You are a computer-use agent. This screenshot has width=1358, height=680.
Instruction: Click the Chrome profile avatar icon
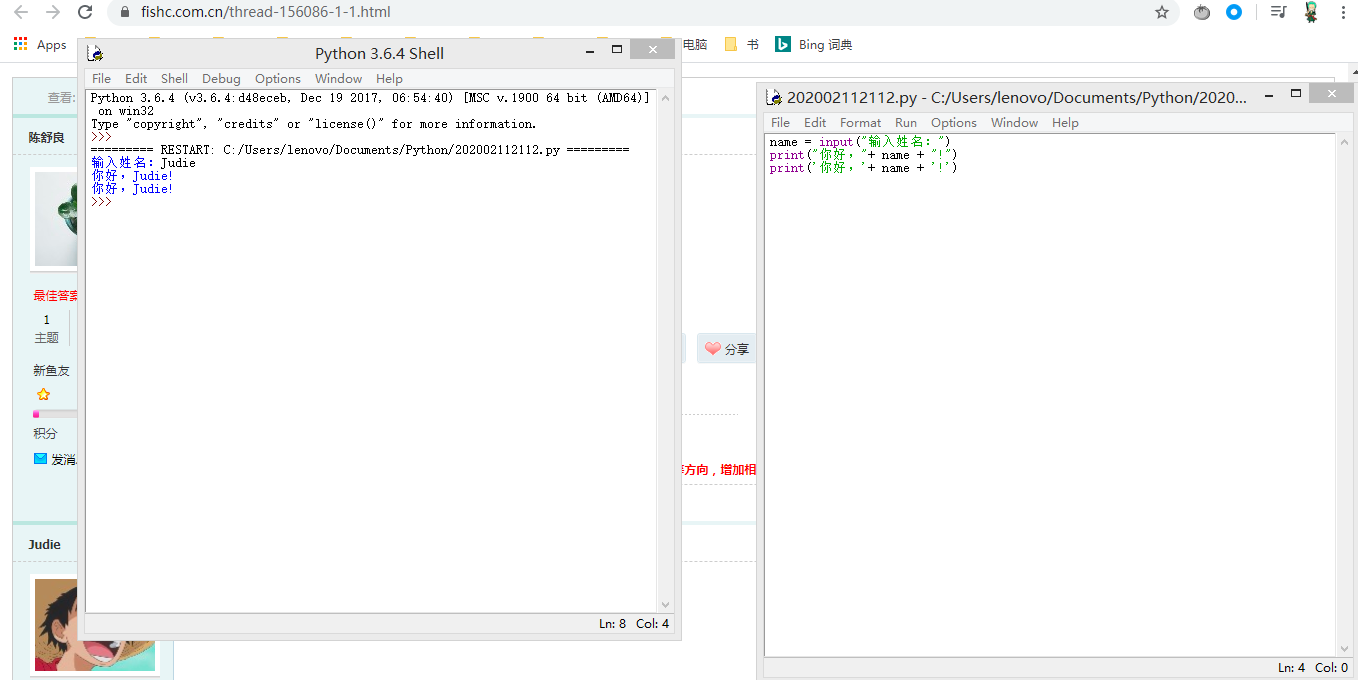(x=1311, y=13)
